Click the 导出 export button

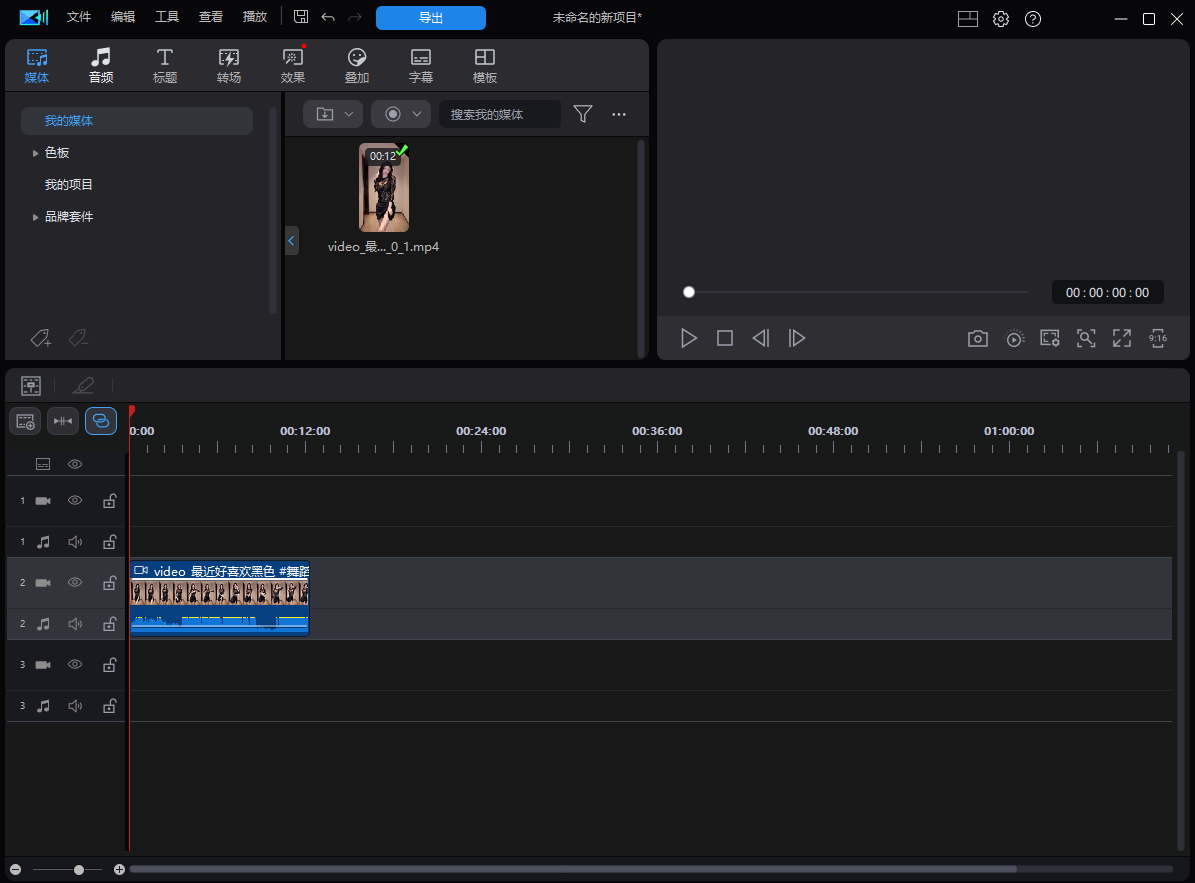tap(430, 17)
